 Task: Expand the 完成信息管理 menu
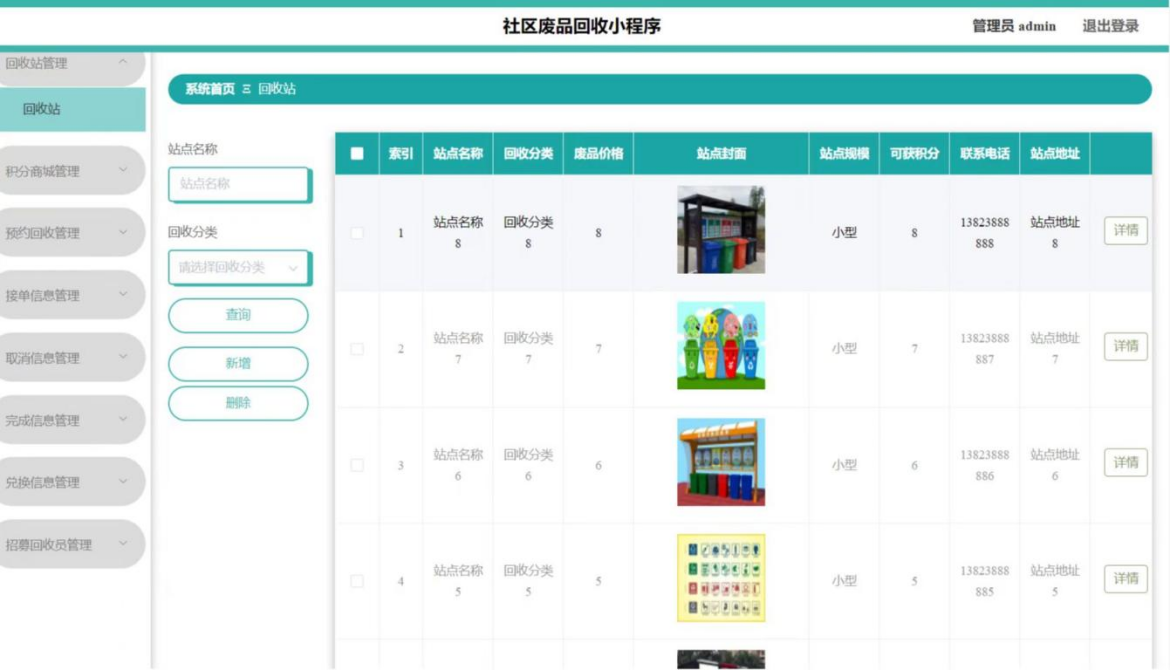(72, 420)
